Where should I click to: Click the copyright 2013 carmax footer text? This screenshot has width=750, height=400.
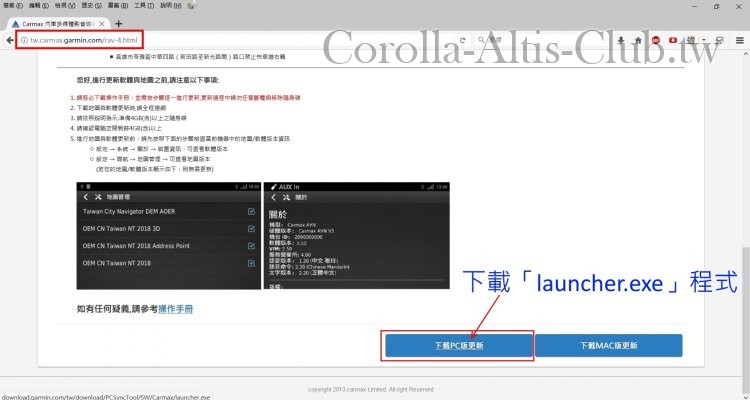click(x=371, y=389)
